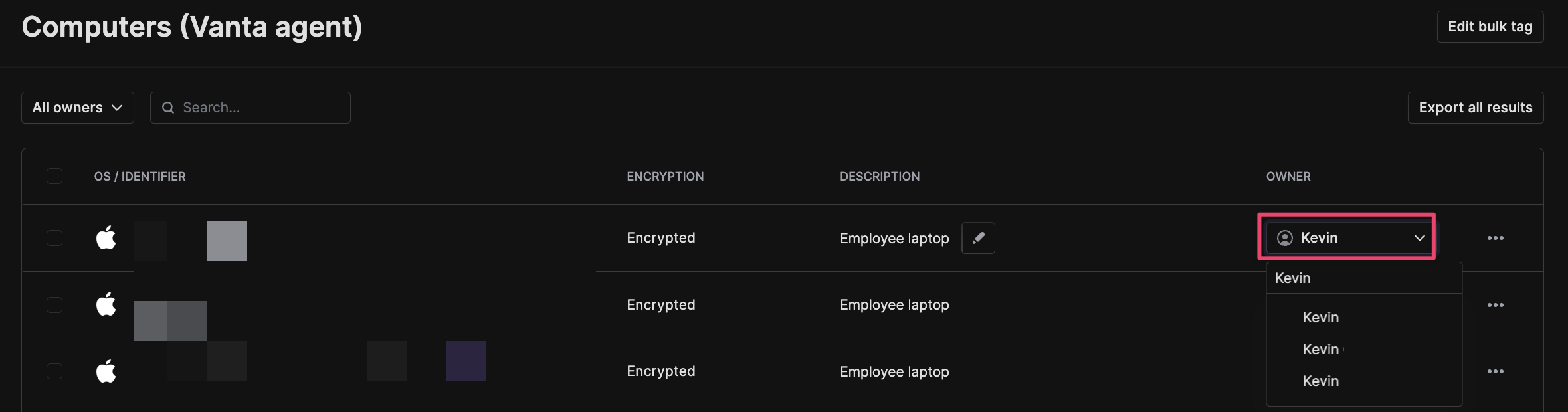Select the first Kevin option in list
The width and height of the screenshot is (1568, 412).
coord(1320,318)
